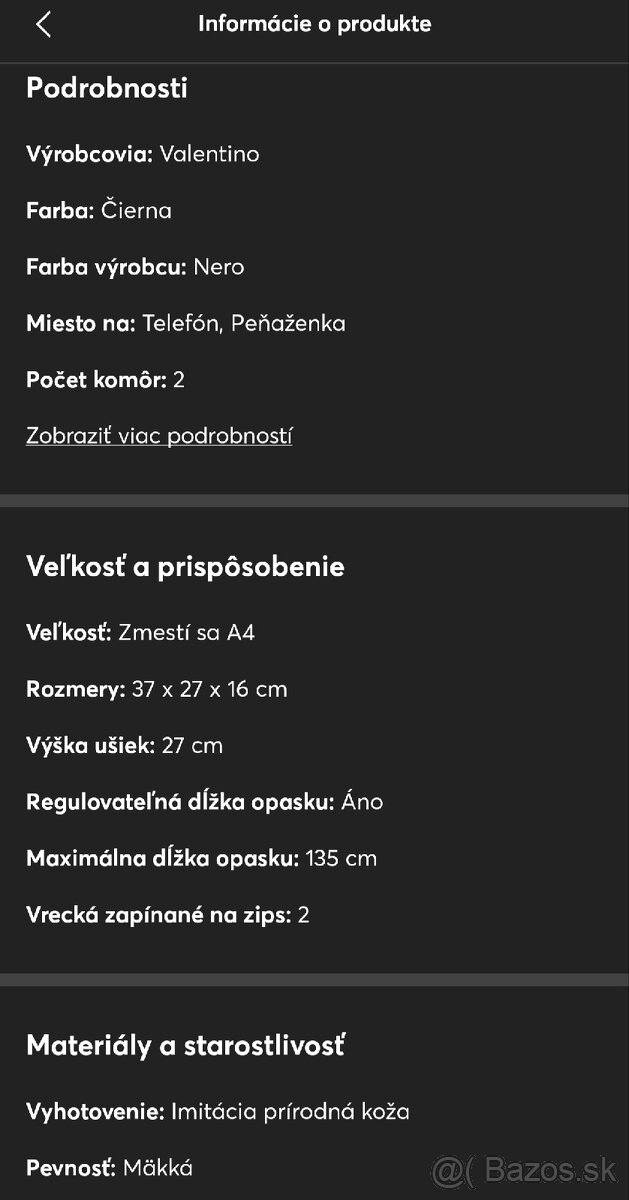Tap the back arrow icon
This screenshot has width=629, height=1200.
coord(44,24)
